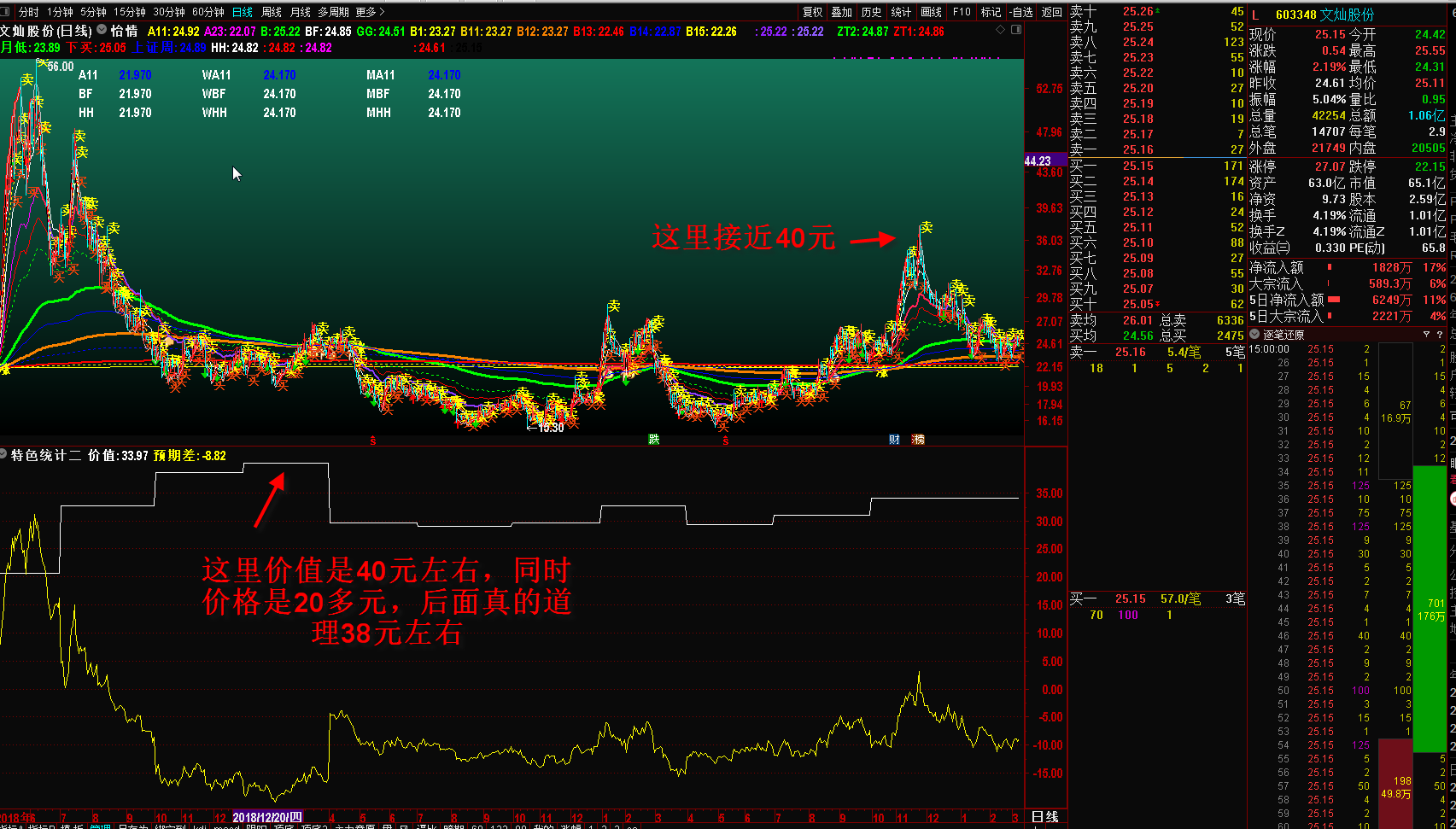Select the highlighted 2018/12/20/四 date marker

pyautogui.click(x=267, y=817)
